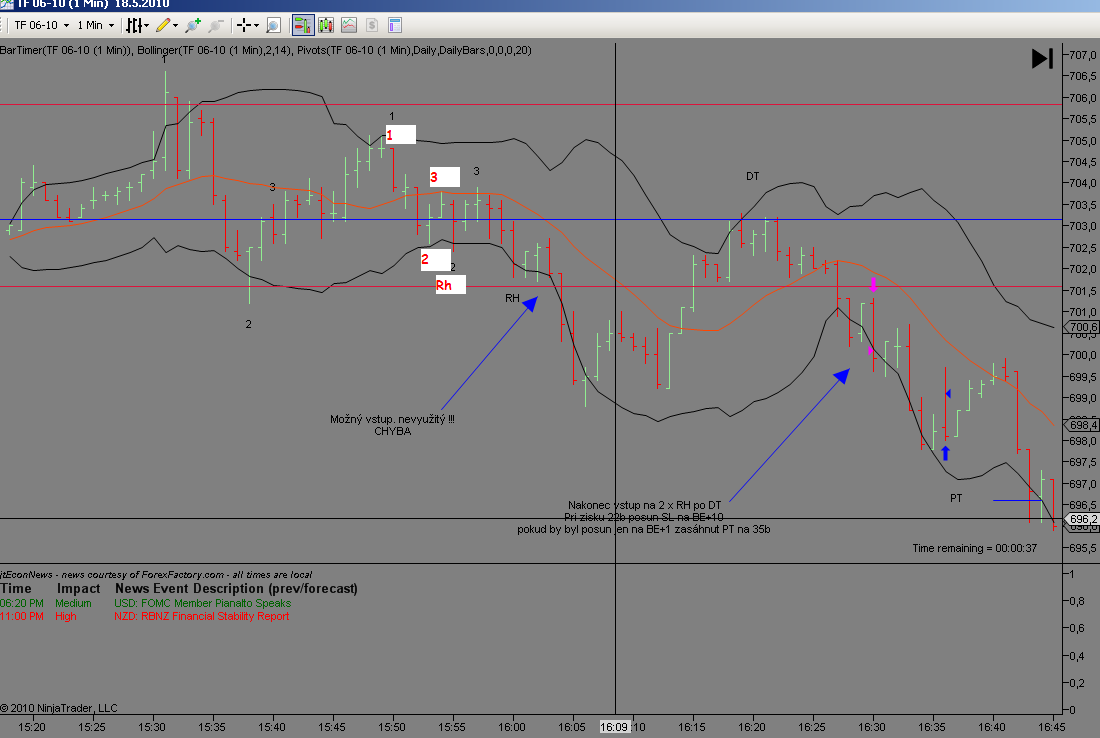Open the chart style bars dropdown
The image size is (1100, 738).
pos(137,25)
